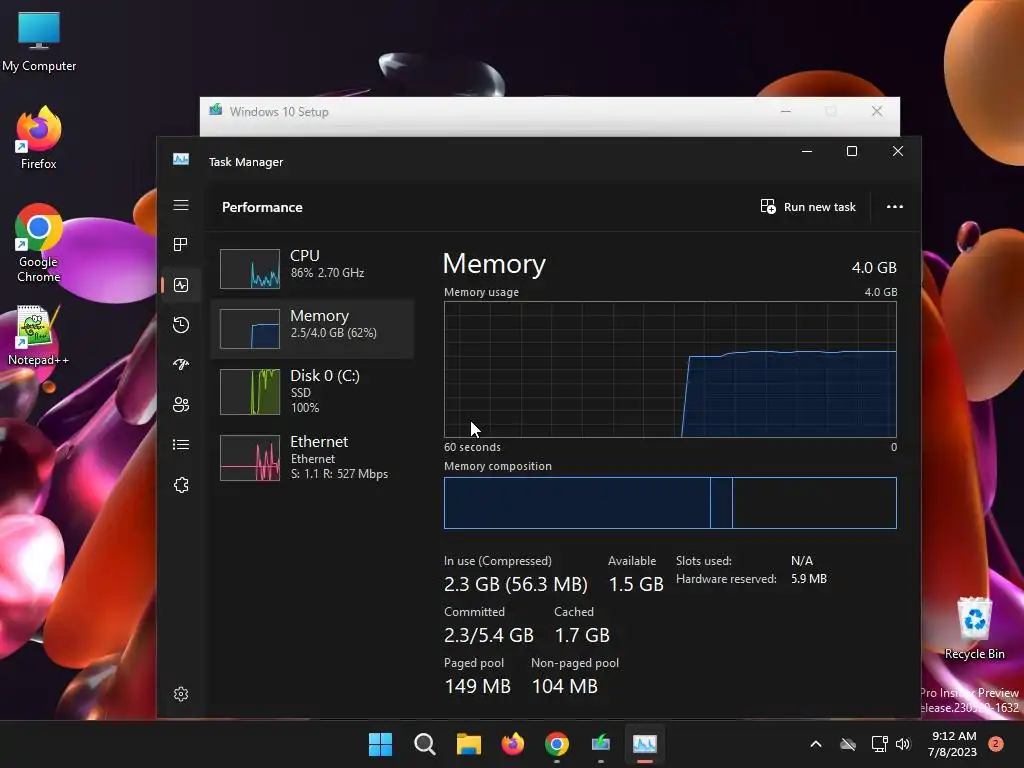Click the Memory composition bar in-use segment
1024x768 pixels.
577,503
